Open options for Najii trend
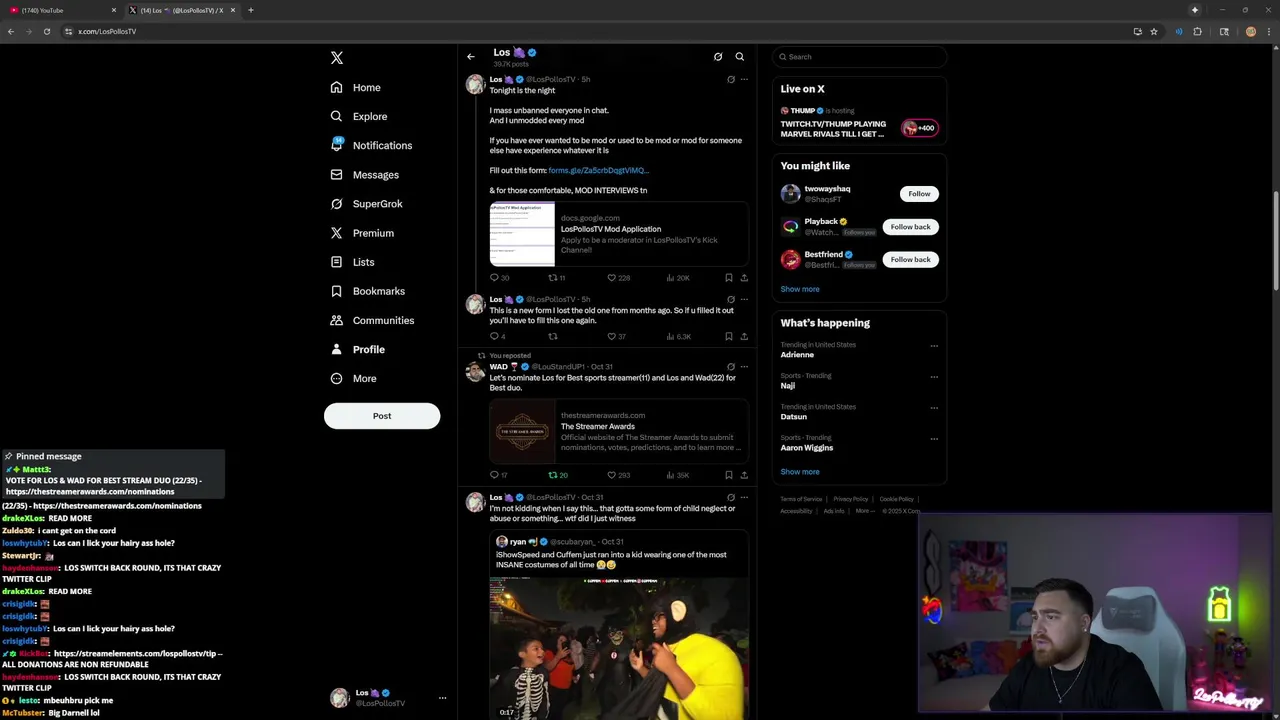1280x720 pixels. tap(934, 377)
